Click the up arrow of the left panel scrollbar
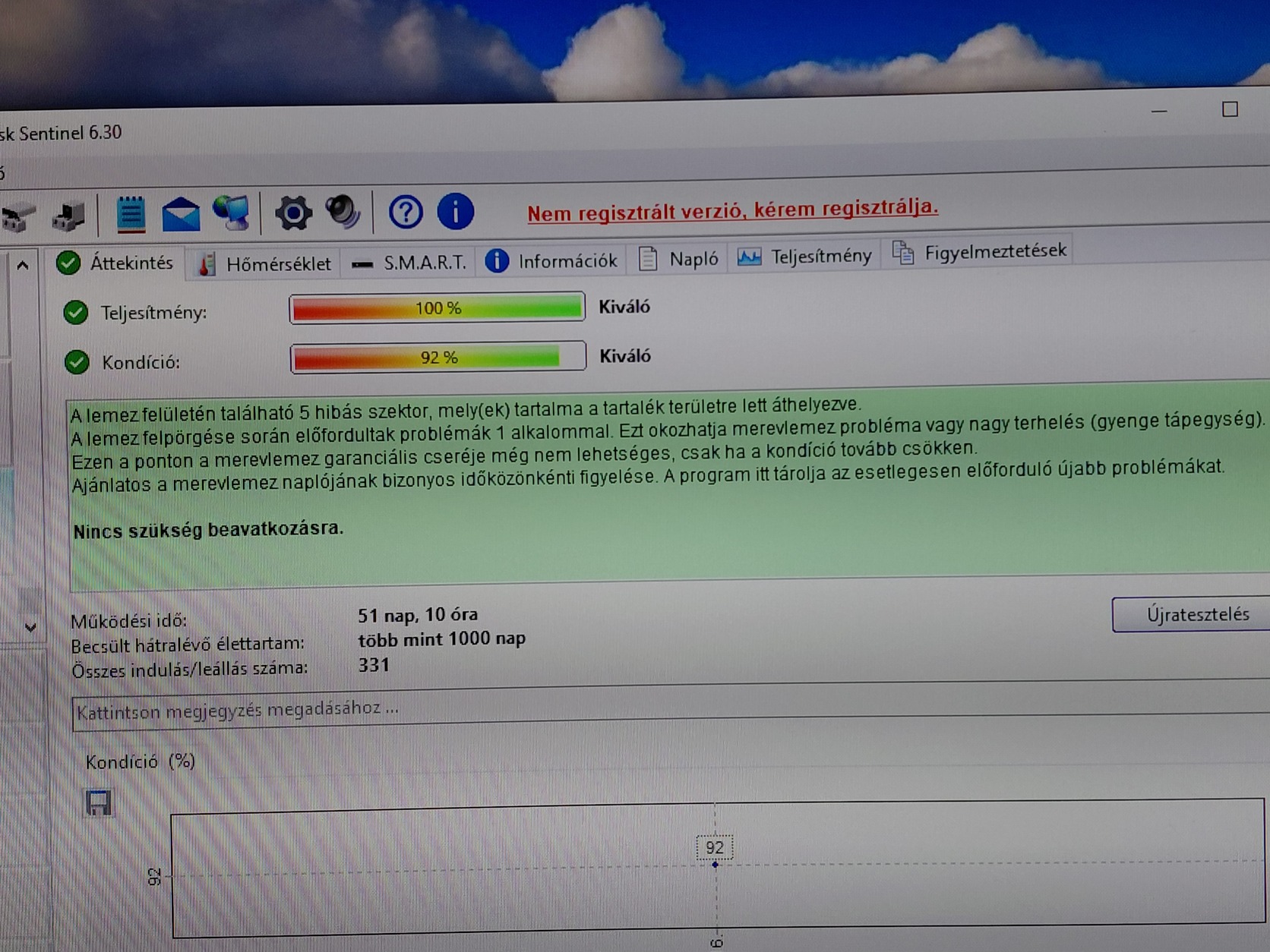The image size is (1270, 952). 23,266
